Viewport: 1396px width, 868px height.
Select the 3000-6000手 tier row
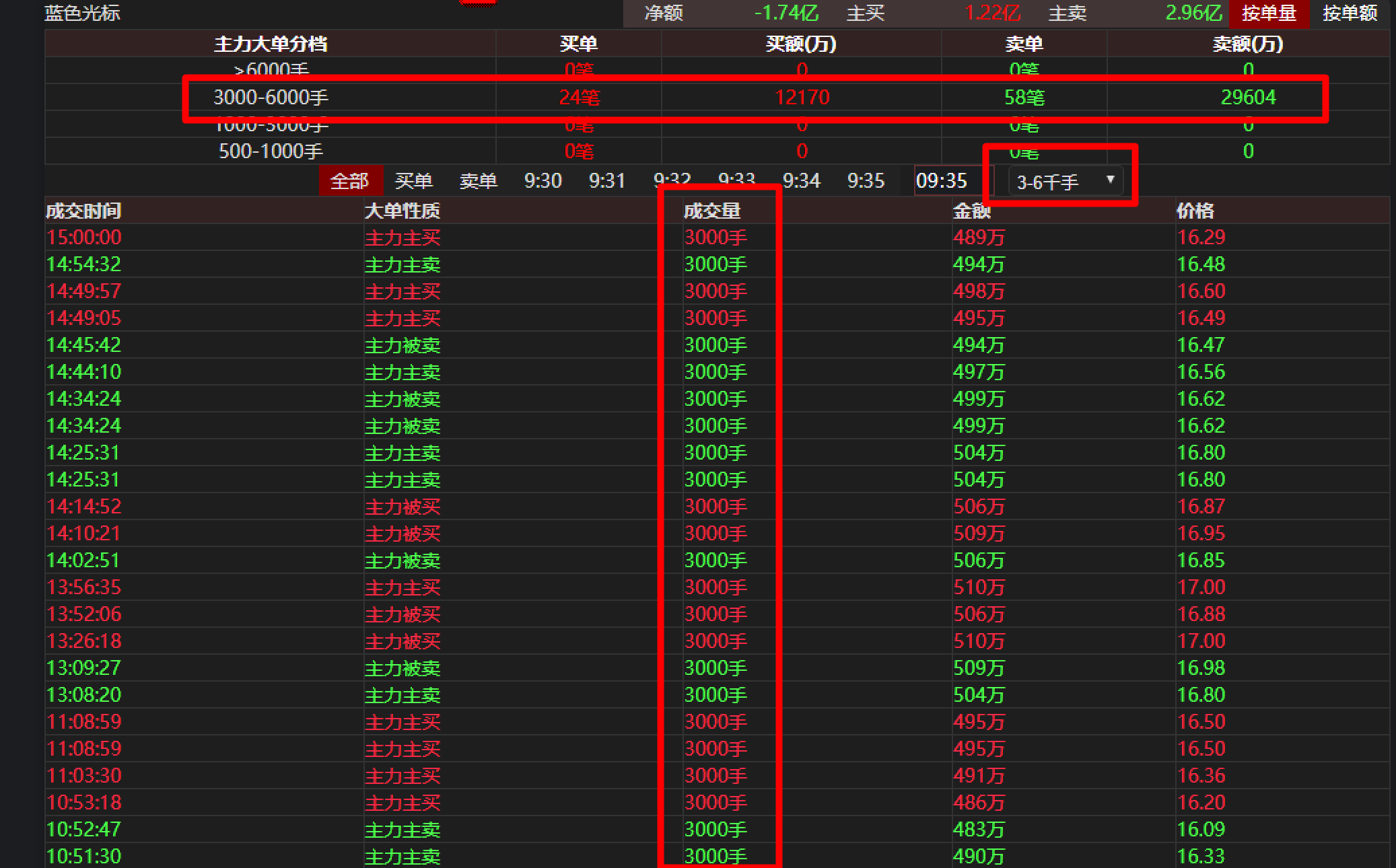click(x=271, y=98)
